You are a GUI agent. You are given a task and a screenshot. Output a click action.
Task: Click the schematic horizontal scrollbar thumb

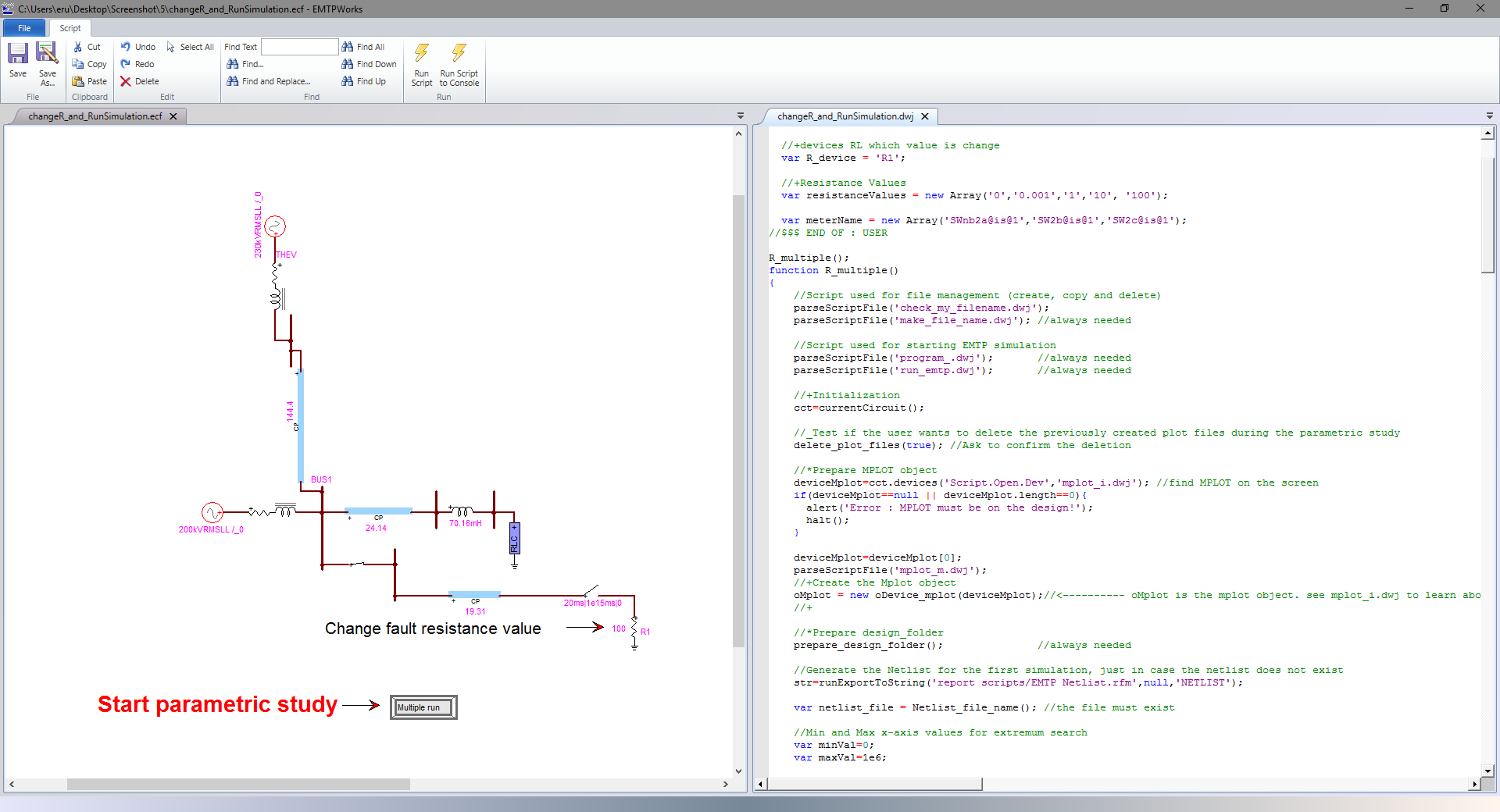click(238, 784)
